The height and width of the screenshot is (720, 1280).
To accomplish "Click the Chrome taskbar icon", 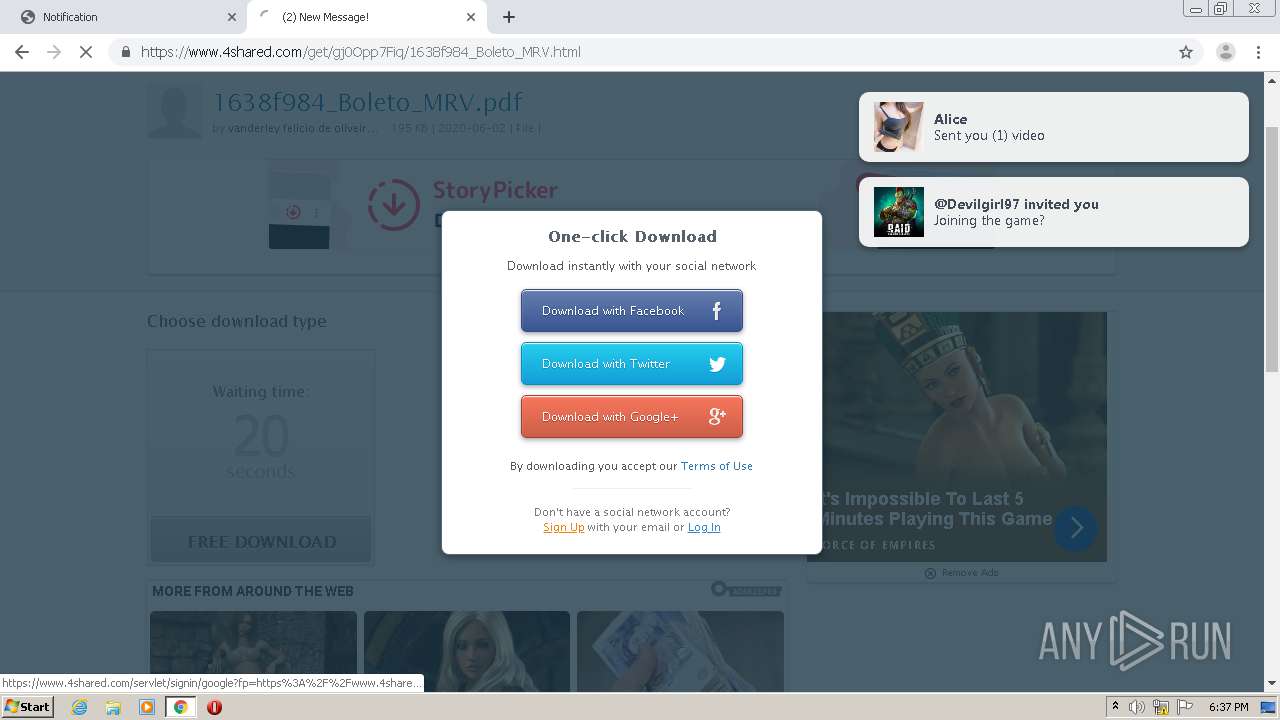I will [181, 707].
